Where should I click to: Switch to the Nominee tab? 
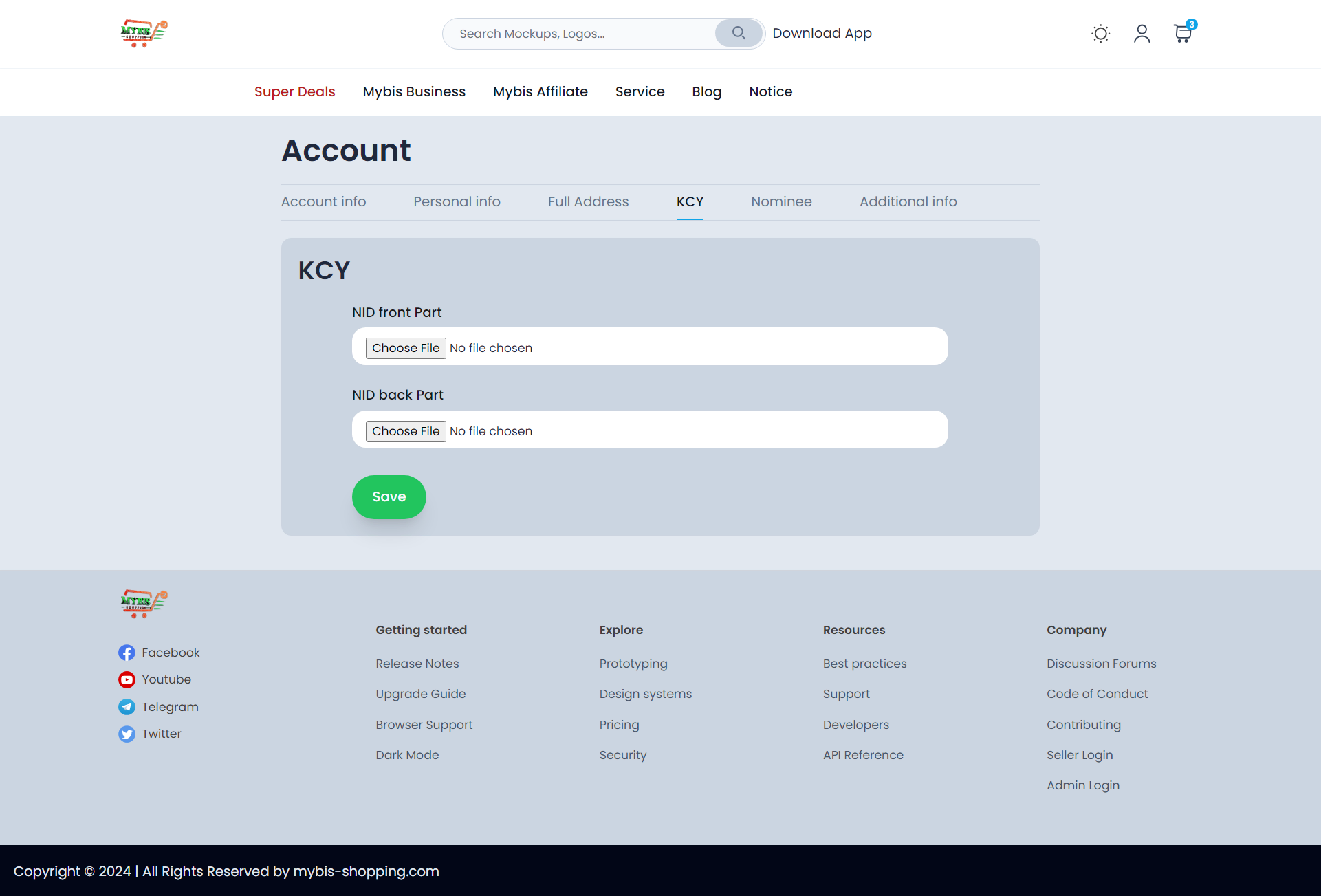click(781, 201)
